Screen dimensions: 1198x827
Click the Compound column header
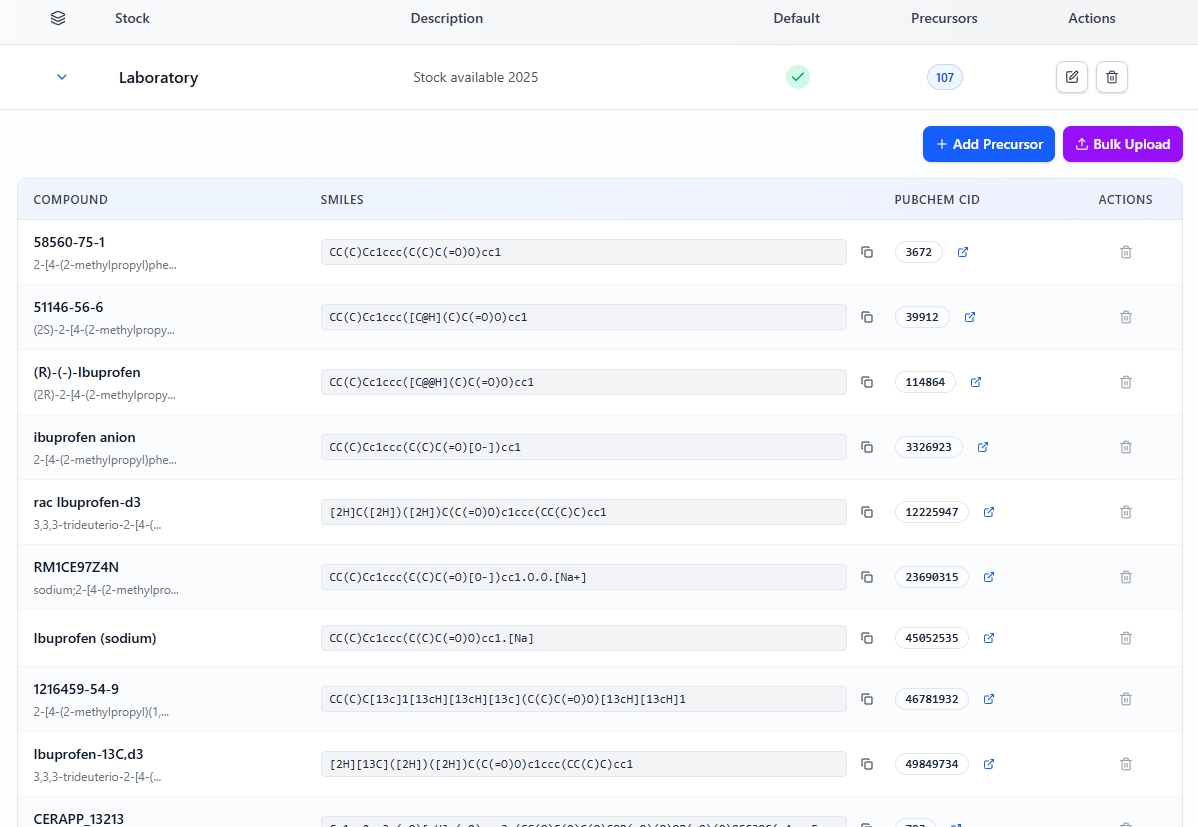tap(71, 200)
